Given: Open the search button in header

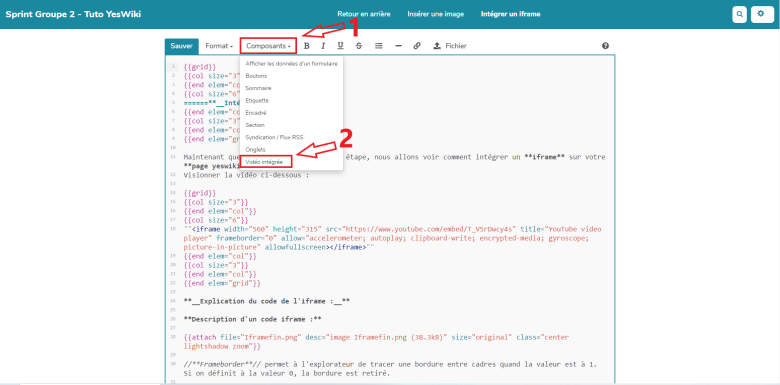Looking at the screenshot, I should 740,14.
